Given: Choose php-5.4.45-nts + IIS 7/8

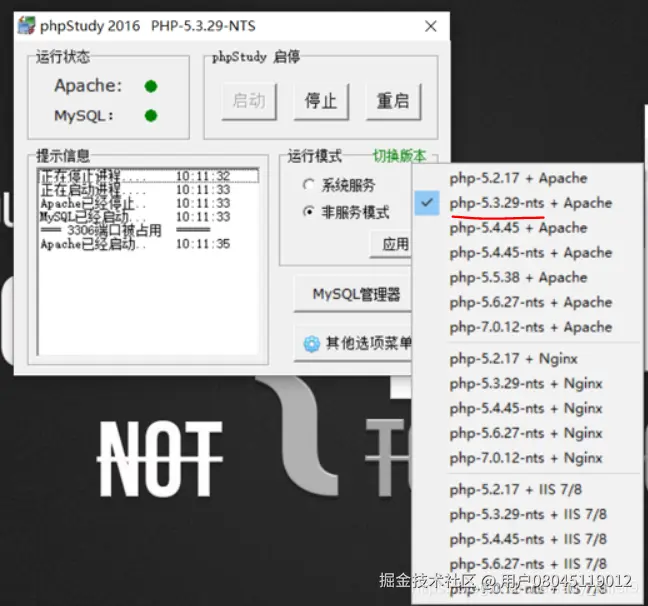Looking at the screenshot, I should 528,539.
